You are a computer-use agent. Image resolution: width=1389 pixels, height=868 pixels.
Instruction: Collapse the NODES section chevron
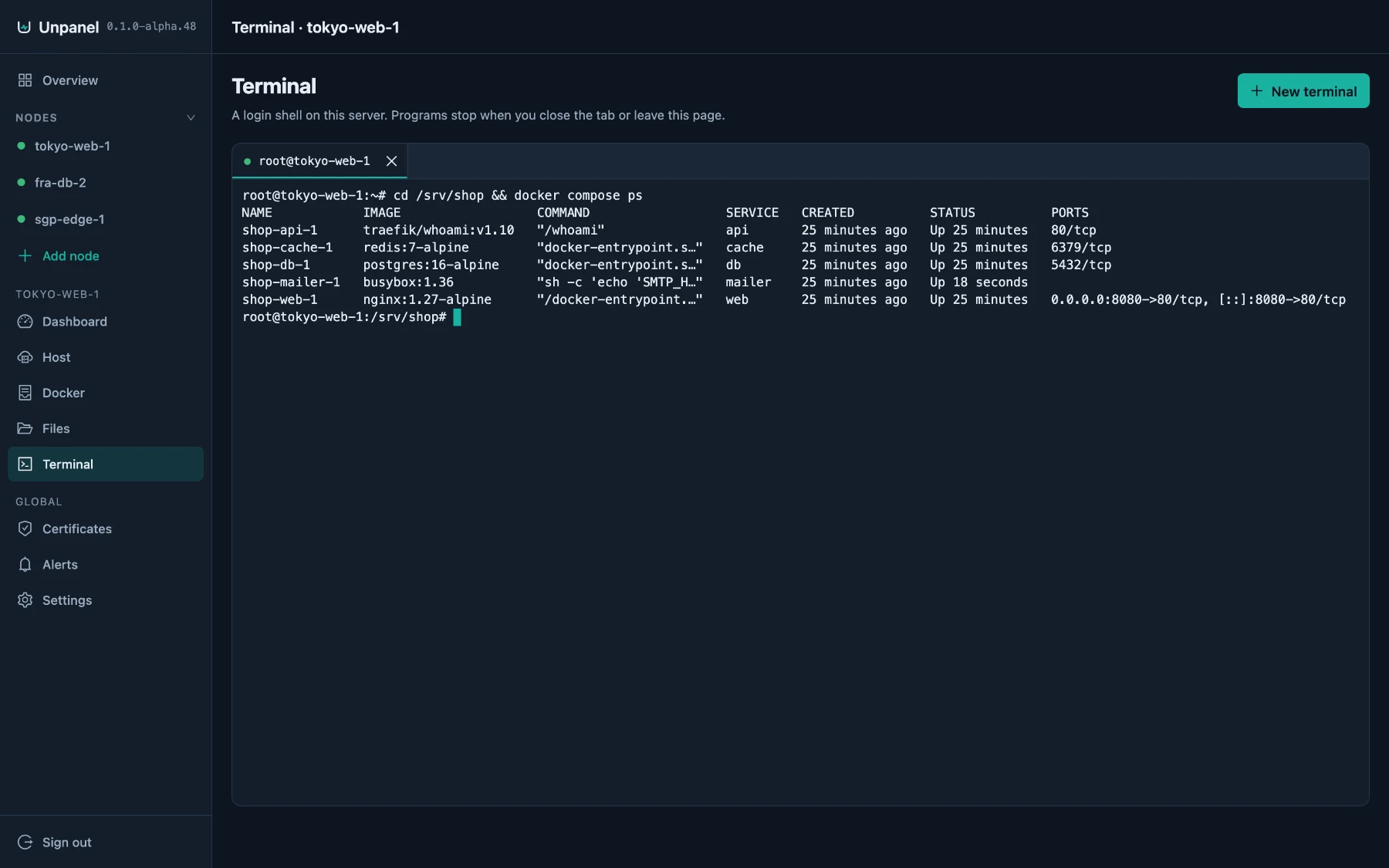click(191, 117)
